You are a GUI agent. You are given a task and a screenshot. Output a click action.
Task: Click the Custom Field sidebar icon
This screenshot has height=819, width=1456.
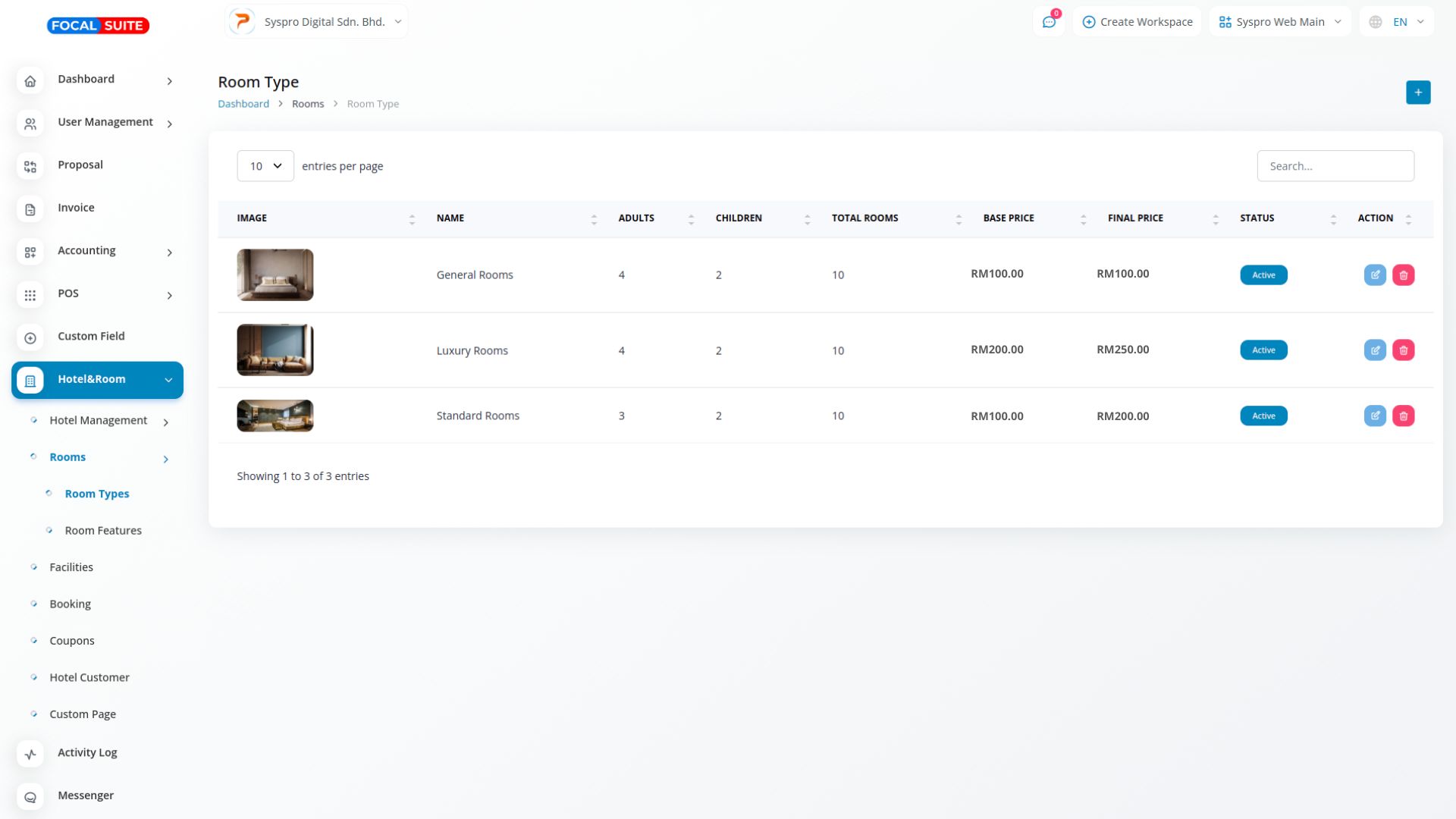[x=30, y=337]
